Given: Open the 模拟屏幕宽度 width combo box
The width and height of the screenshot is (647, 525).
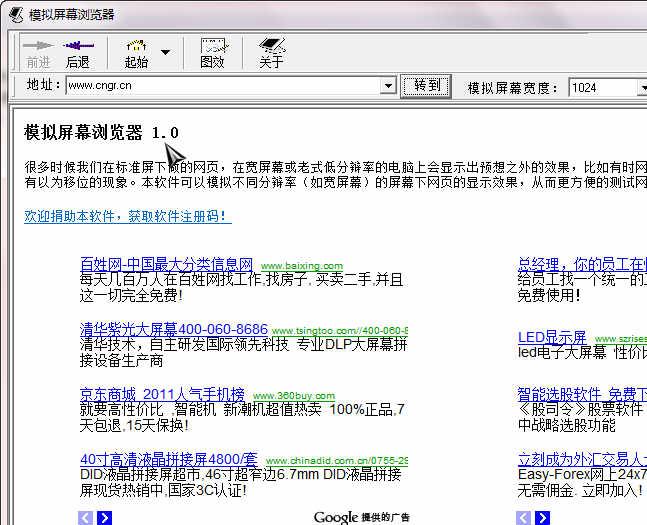Looking at the screenshot, I should (640, 88).
